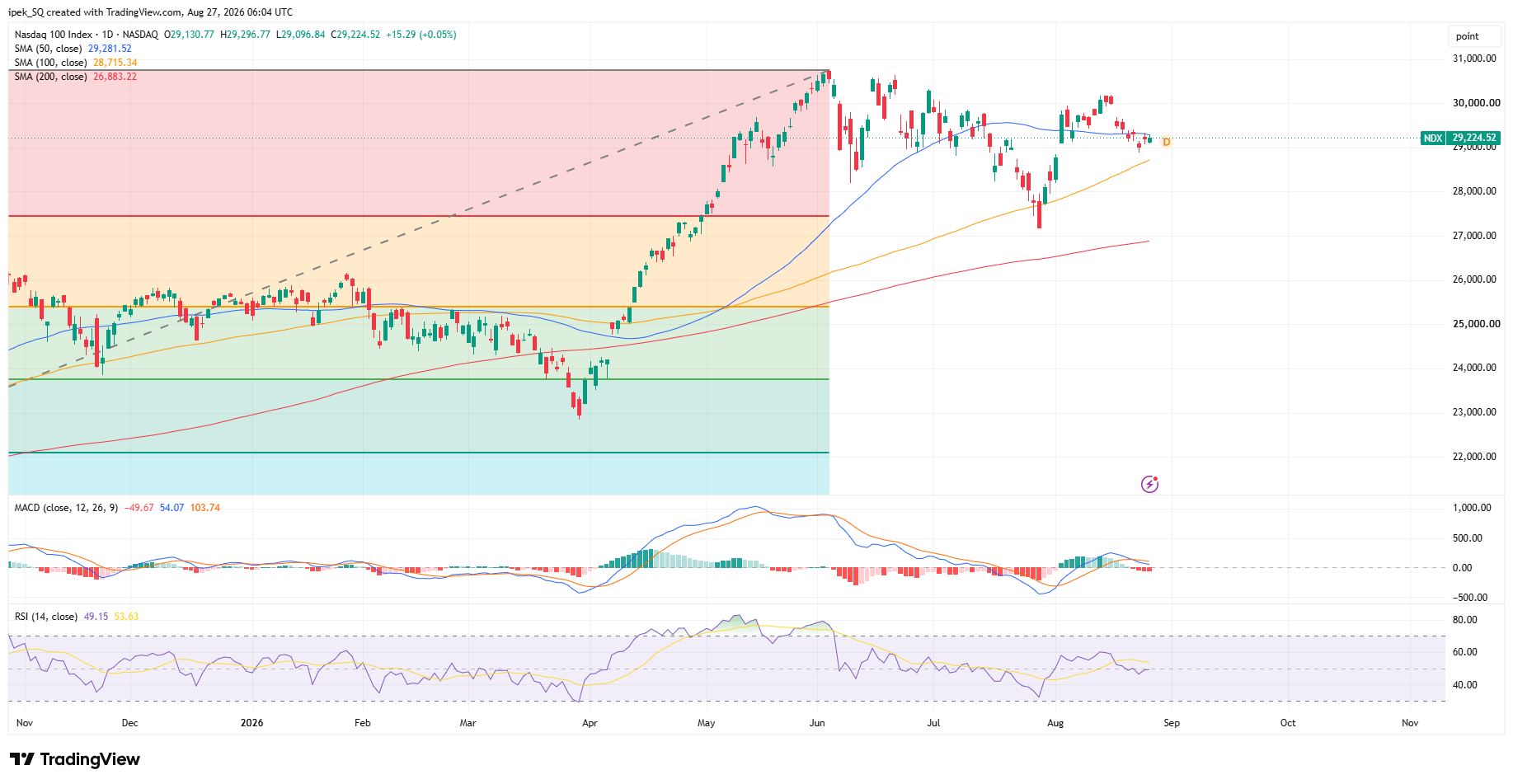Click the "Oct" label on time axis
This screenshot has width=1513, height=784.
(x=1288, y=723)
